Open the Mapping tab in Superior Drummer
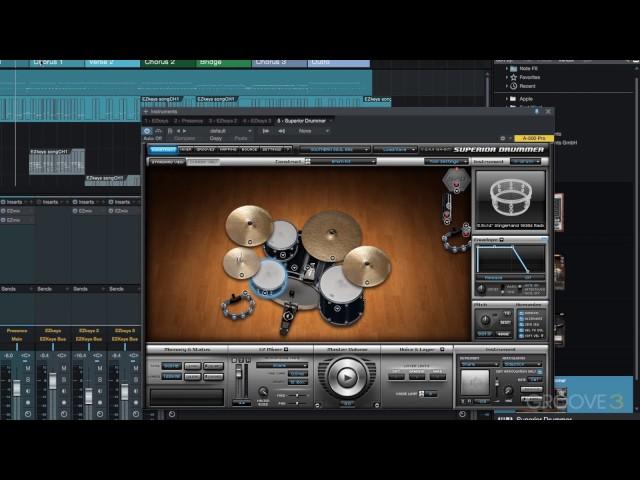640x480 pixels. [x=228, y=149]
